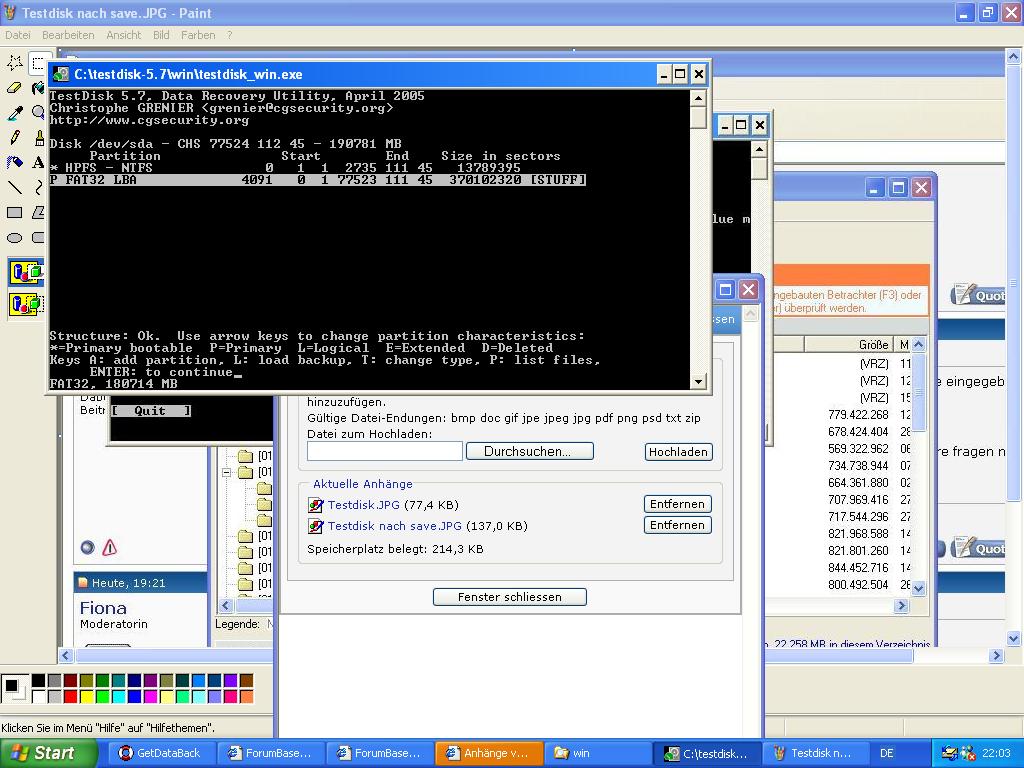Image resolution: width=1024 pixels, height=768 pixels.
Task: Select the Fill With Color bucket tool
Action: point(38,88)
